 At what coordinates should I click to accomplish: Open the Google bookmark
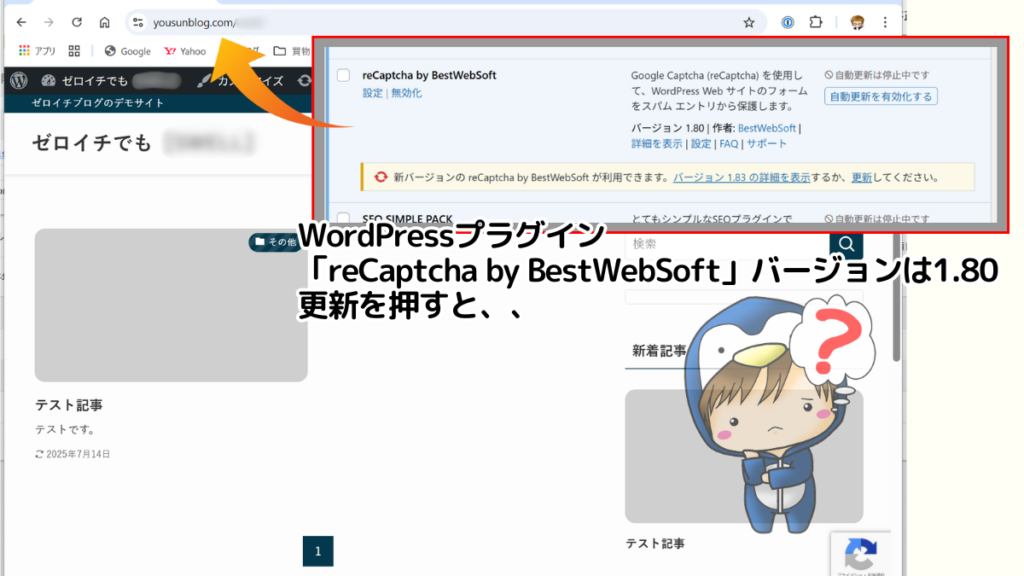coord(128,51)
